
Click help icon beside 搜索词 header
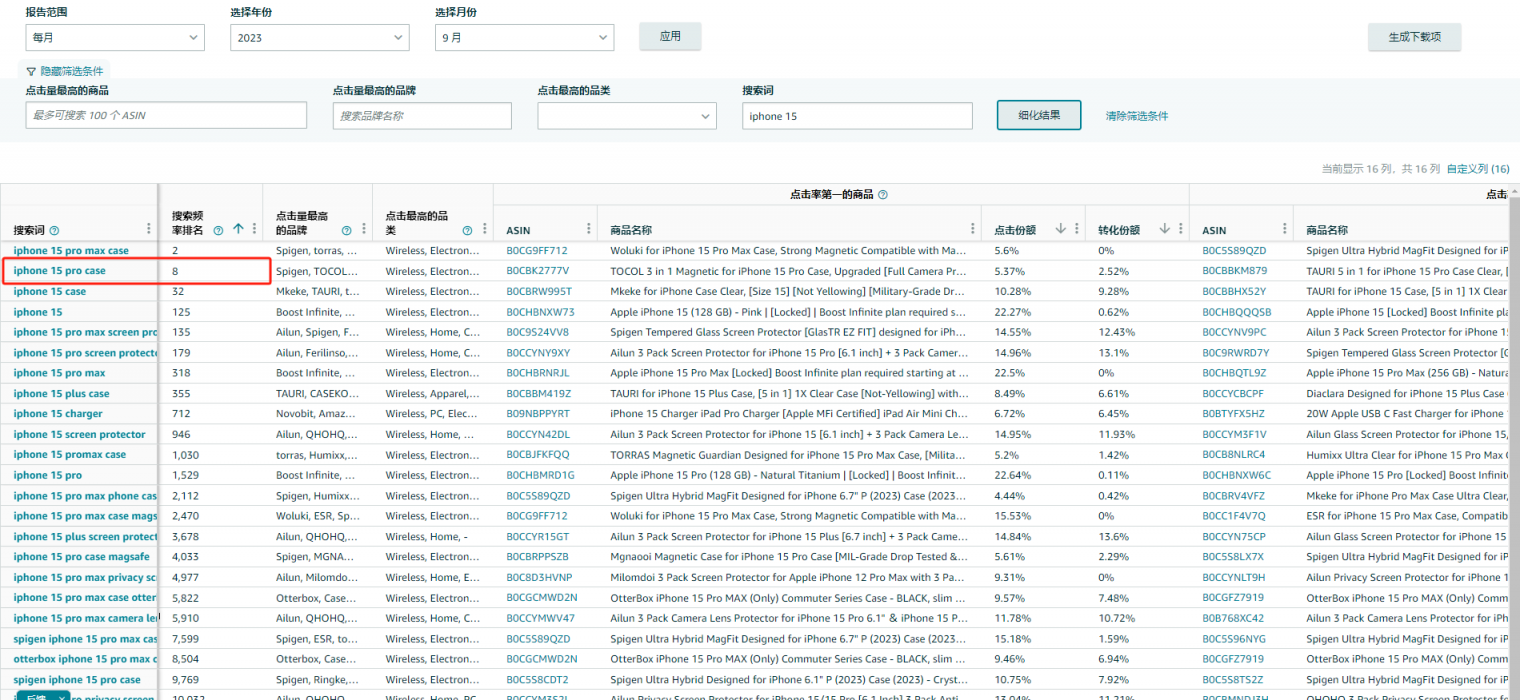[x=55, y=230]
